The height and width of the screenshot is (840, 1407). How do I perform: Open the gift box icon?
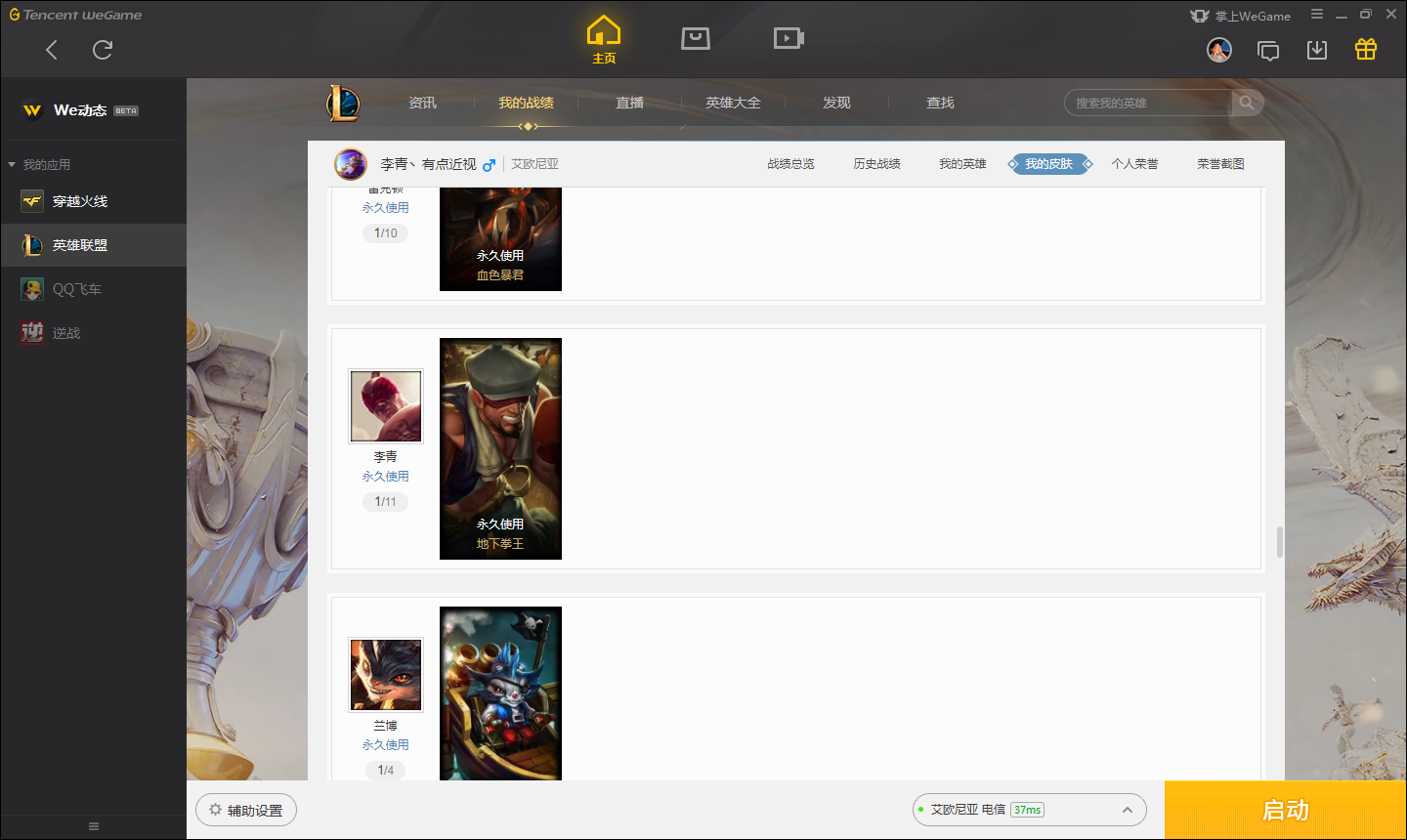tap(1366, 49)
